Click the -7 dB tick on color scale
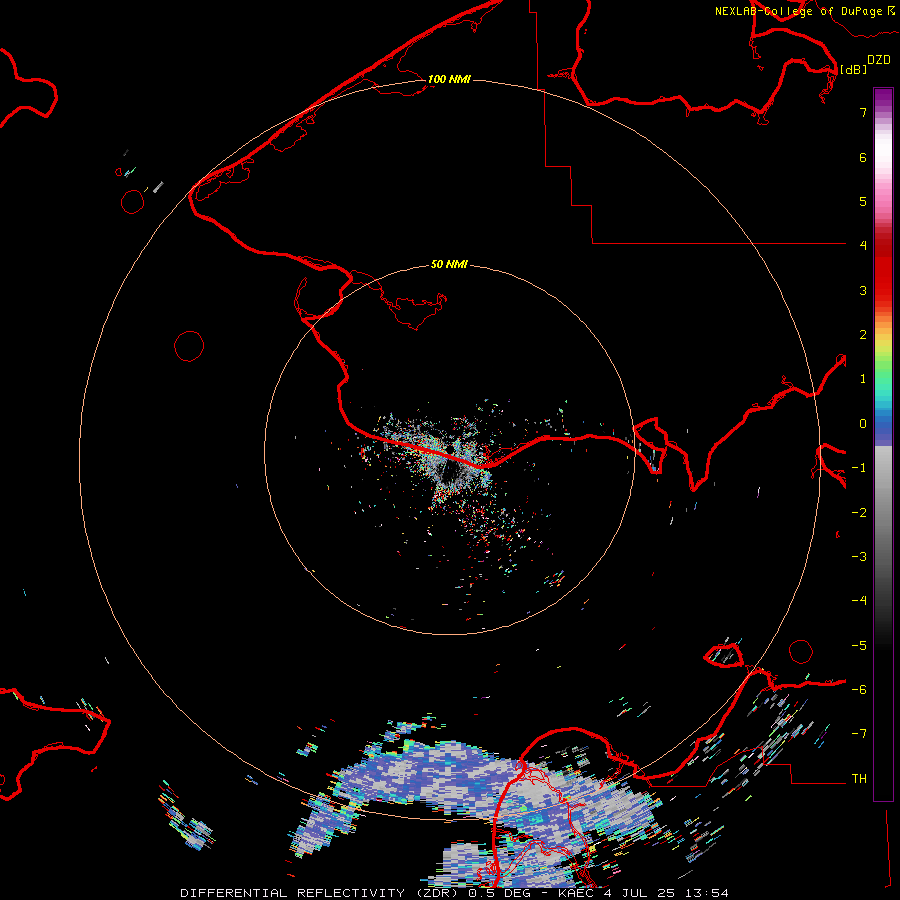Image resolution: width=900 pixels, height=900 pixels. (859, 734)
